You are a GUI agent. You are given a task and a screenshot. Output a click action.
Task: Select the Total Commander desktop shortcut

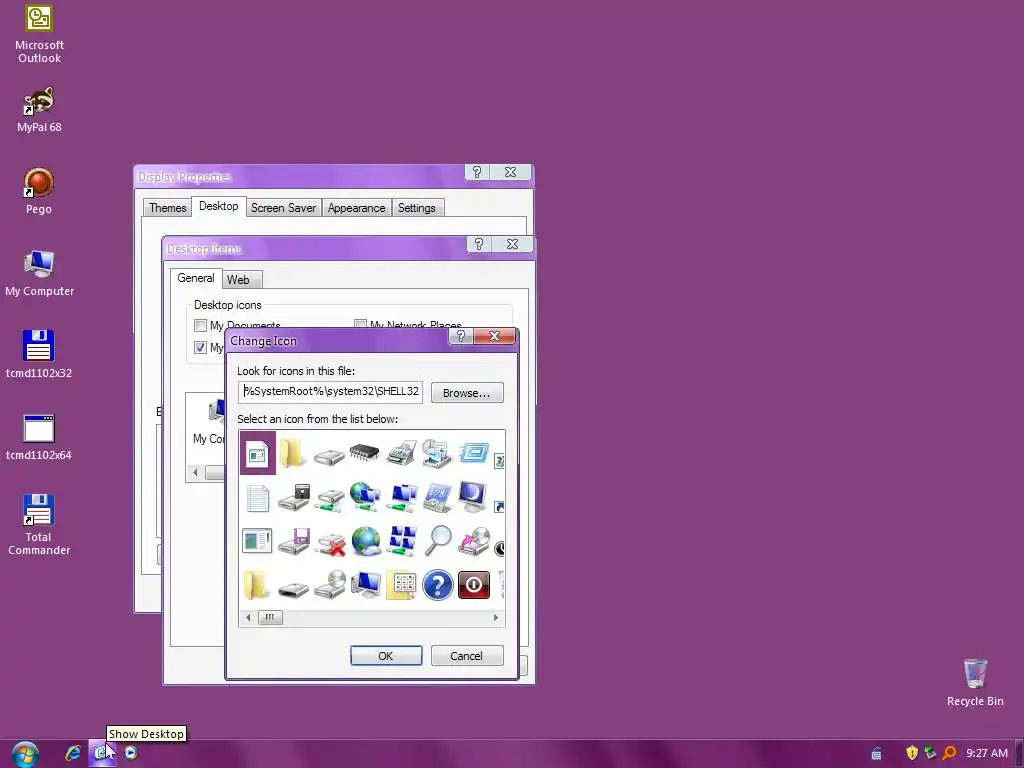(39, 524)
